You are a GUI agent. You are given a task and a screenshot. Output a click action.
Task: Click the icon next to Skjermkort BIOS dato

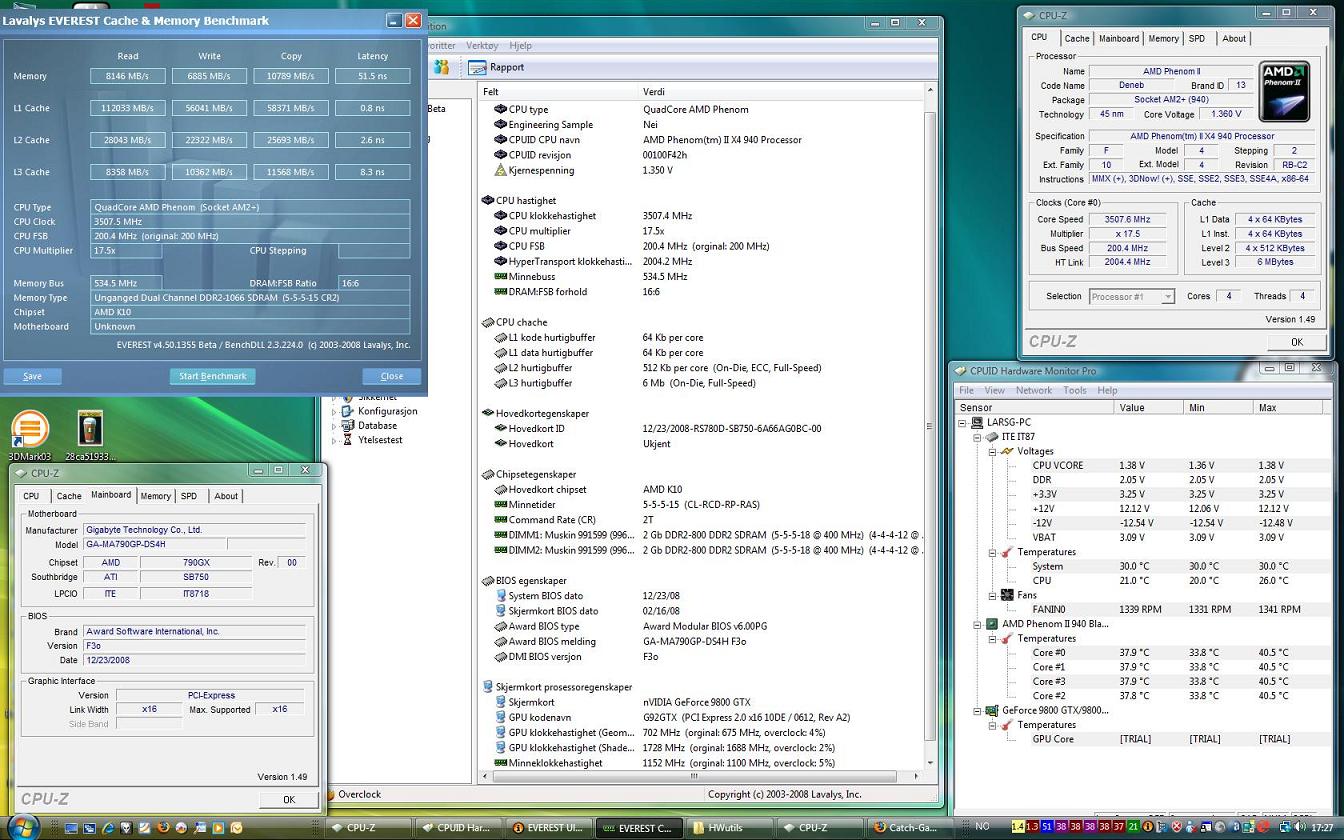500,611
